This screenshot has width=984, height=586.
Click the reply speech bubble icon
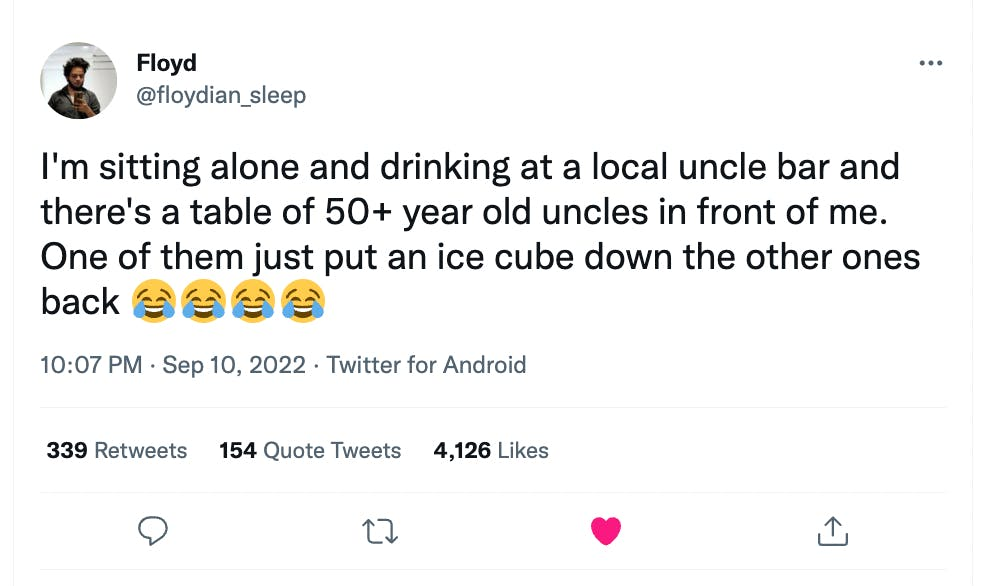pos(152,531)
